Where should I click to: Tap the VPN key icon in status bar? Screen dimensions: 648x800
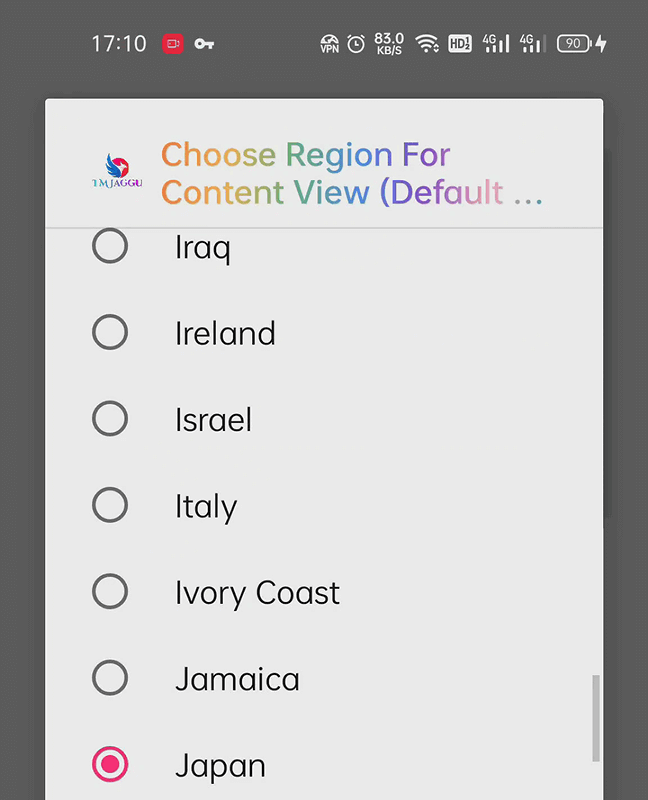pos(204,44)
